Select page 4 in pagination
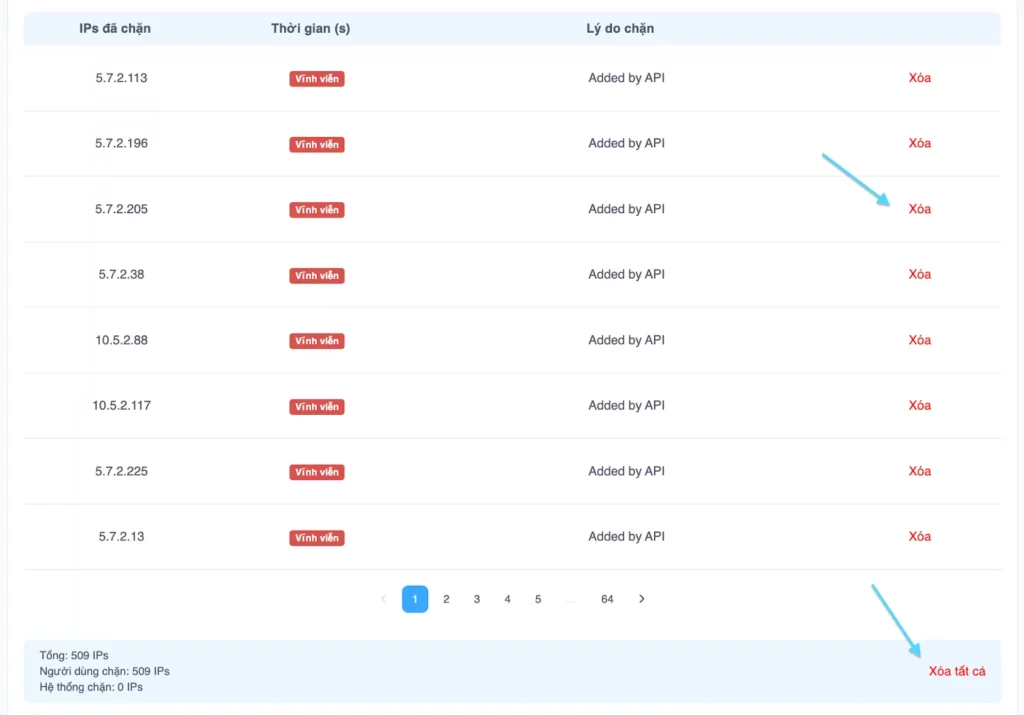1024x715 pixels. [x=507, y=599]
